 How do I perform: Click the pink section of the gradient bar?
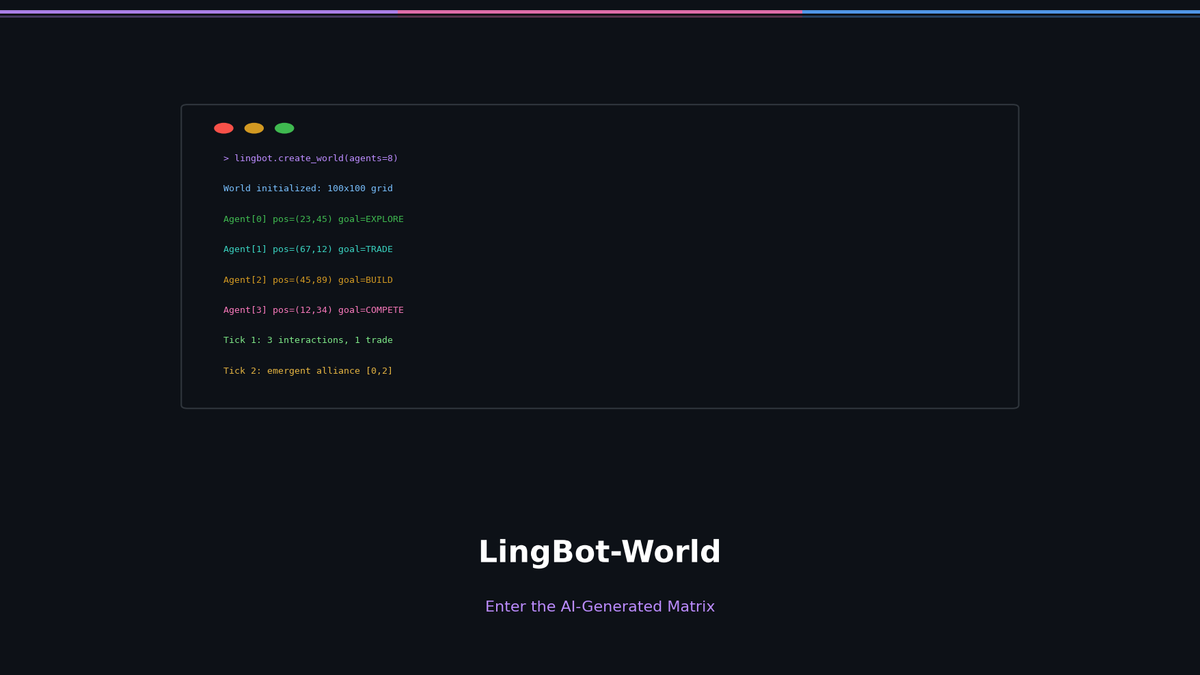click(x=600, y=13)
